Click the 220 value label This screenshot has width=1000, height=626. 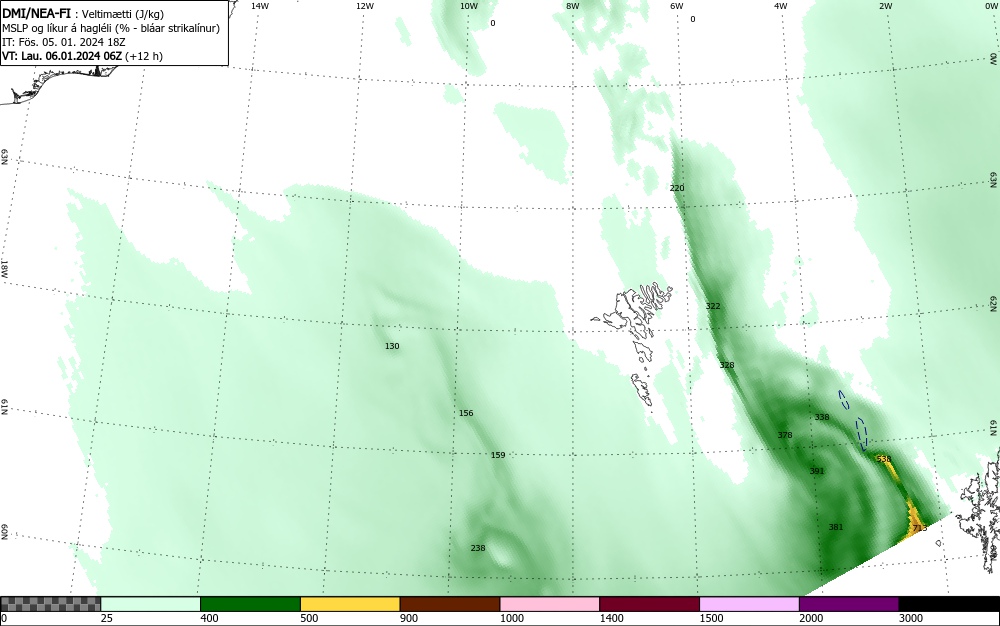(677, 188)
